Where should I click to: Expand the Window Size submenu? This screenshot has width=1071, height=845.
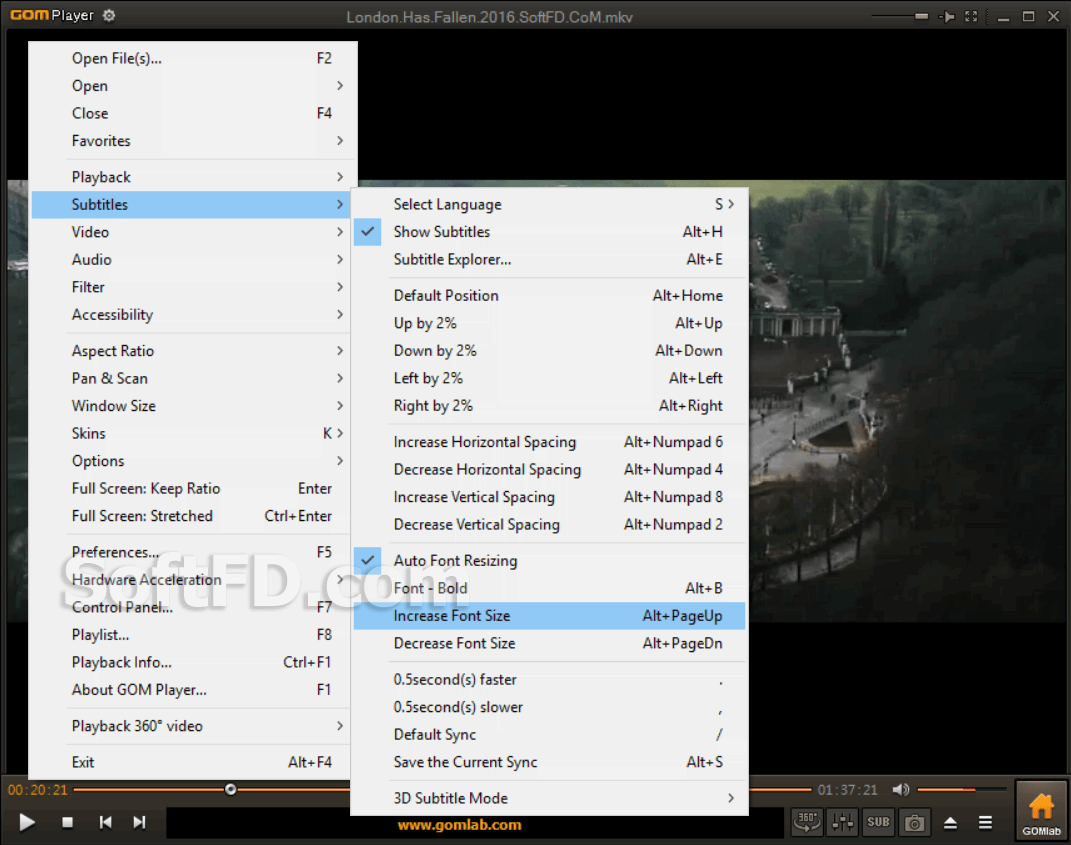tap(191, 406)
